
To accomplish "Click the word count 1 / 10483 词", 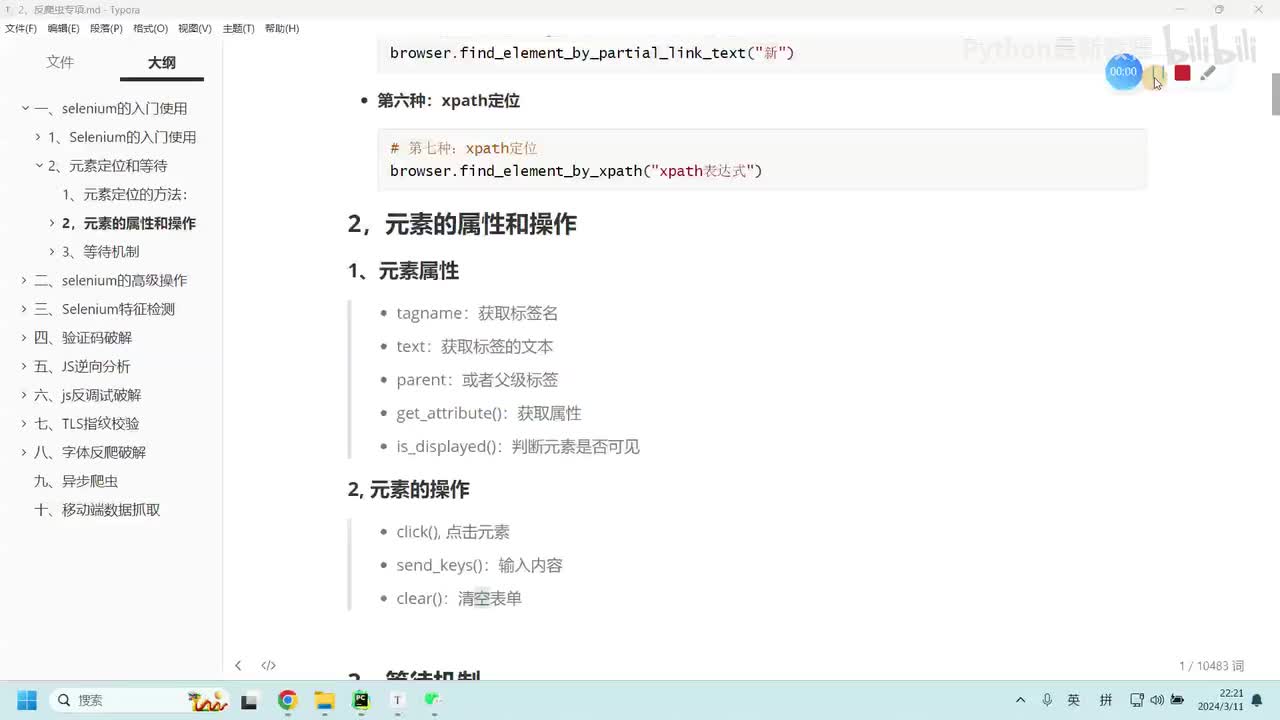I will 1212,666.
